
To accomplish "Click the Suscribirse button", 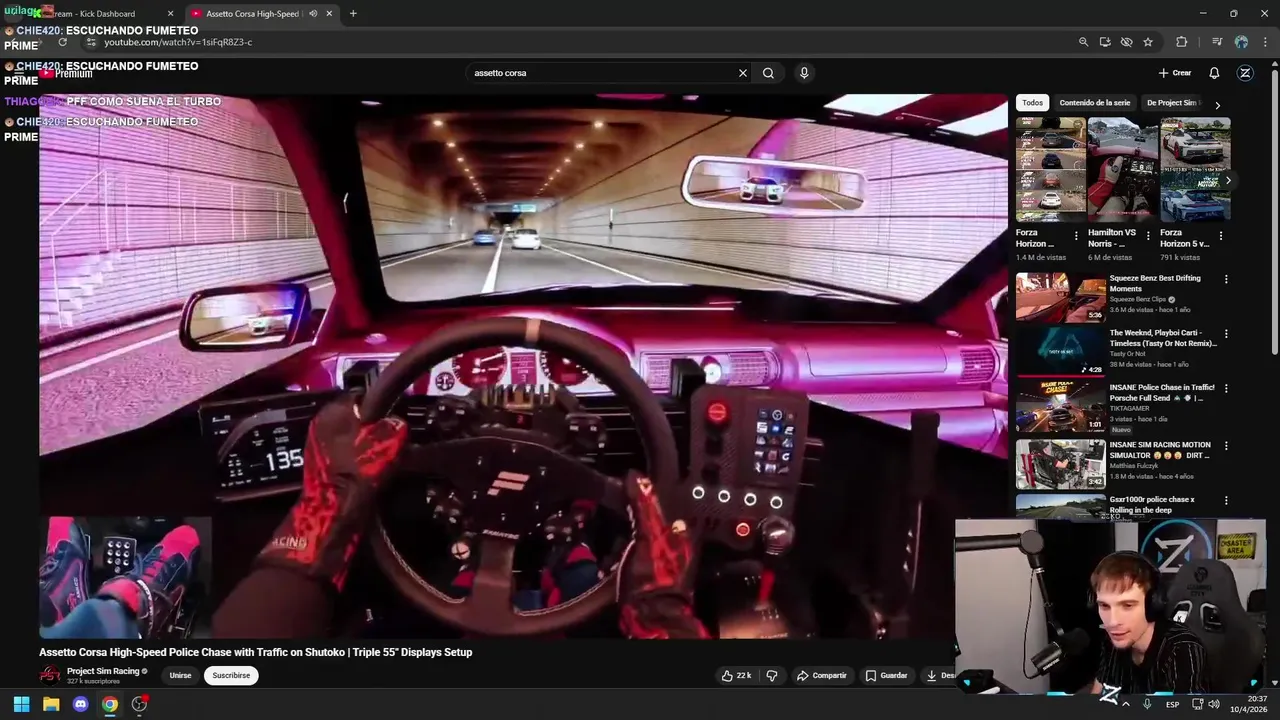I will coord(231,675).
